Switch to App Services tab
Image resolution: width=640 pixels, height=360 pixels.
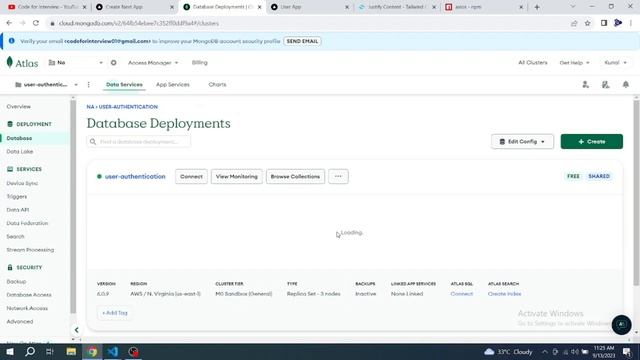click(173, 84)
